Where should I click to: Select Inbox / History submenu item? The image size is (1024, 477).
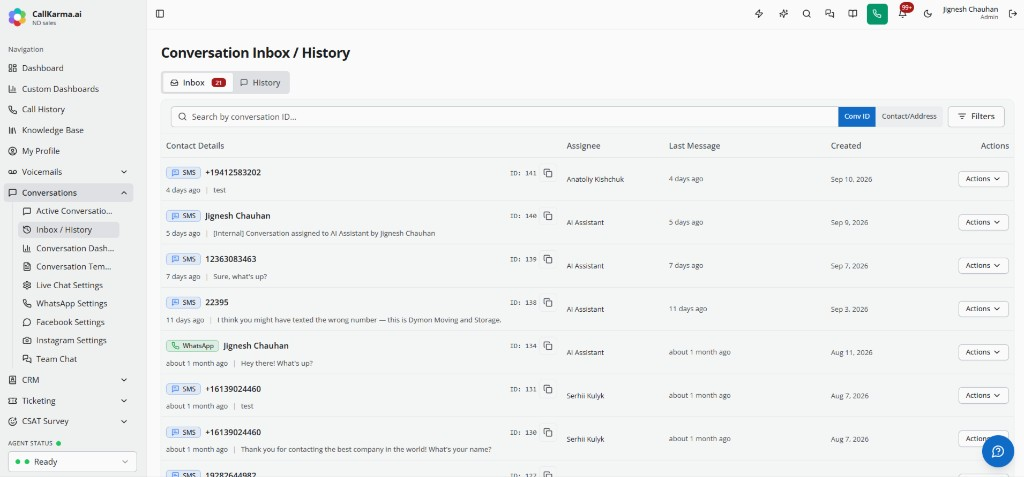pyautogui.click(x=69, y=229)
